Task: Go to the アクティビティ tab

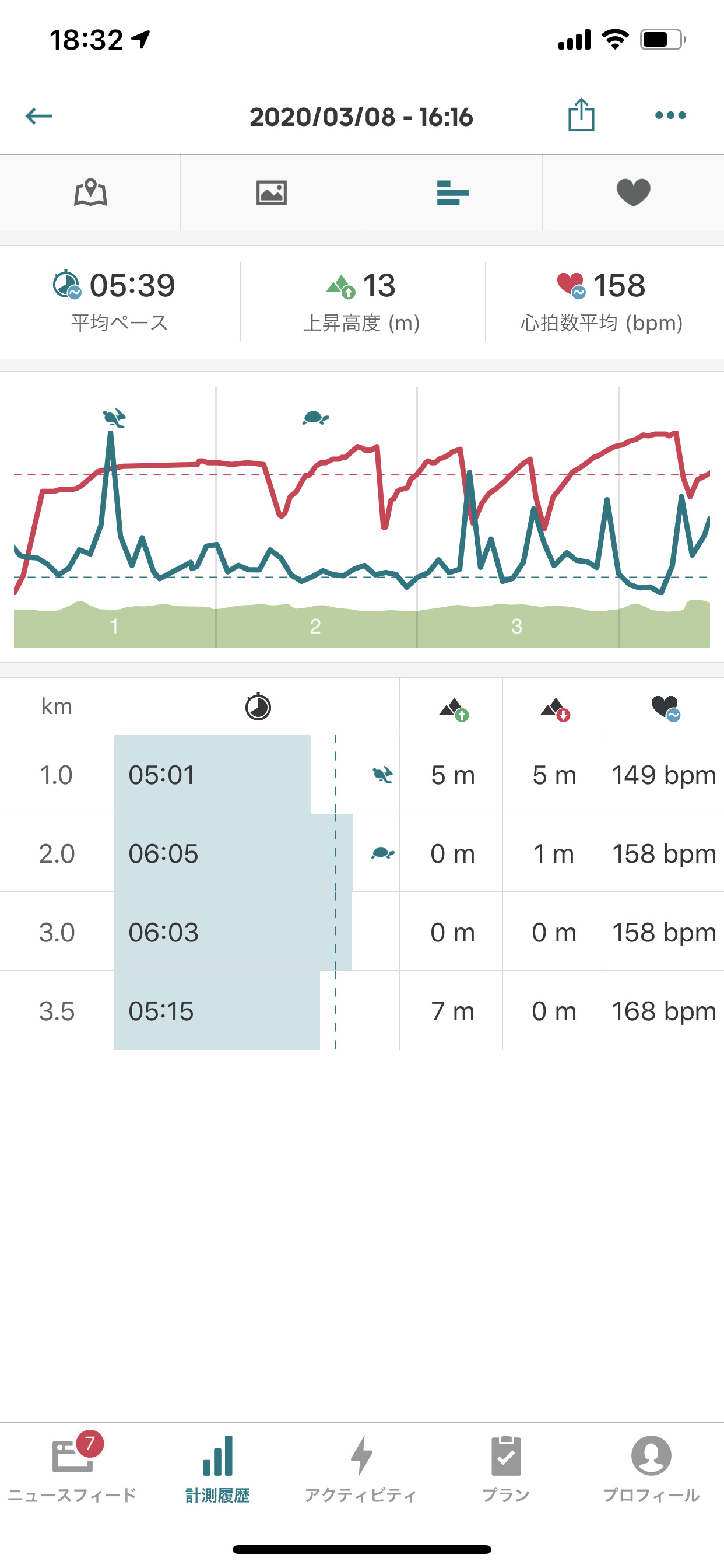Action: click(x=361, y=1466)
